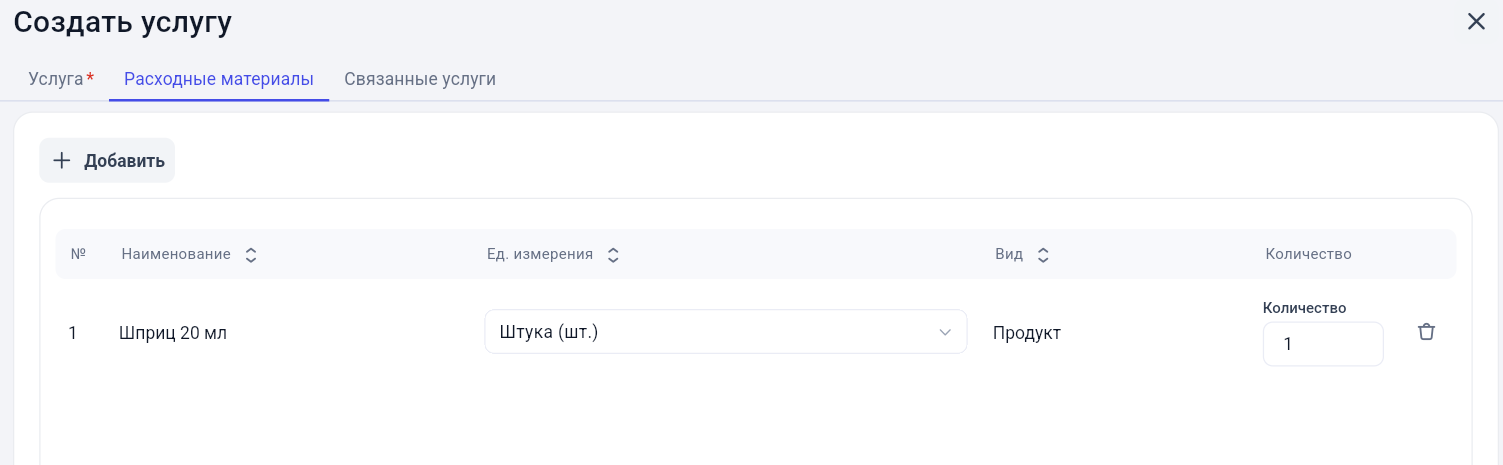Screen dimensions: 1503x465
Task: Select the Шприц 20 мл item name
Action: (173, 333)
